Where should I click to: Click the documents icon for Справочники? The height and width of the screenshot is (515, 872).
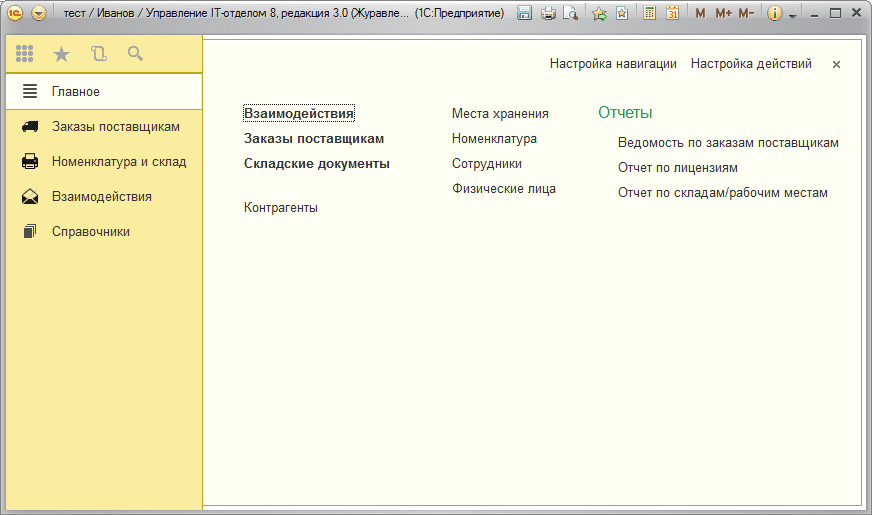pyautogui.click(x=30, y=231)
